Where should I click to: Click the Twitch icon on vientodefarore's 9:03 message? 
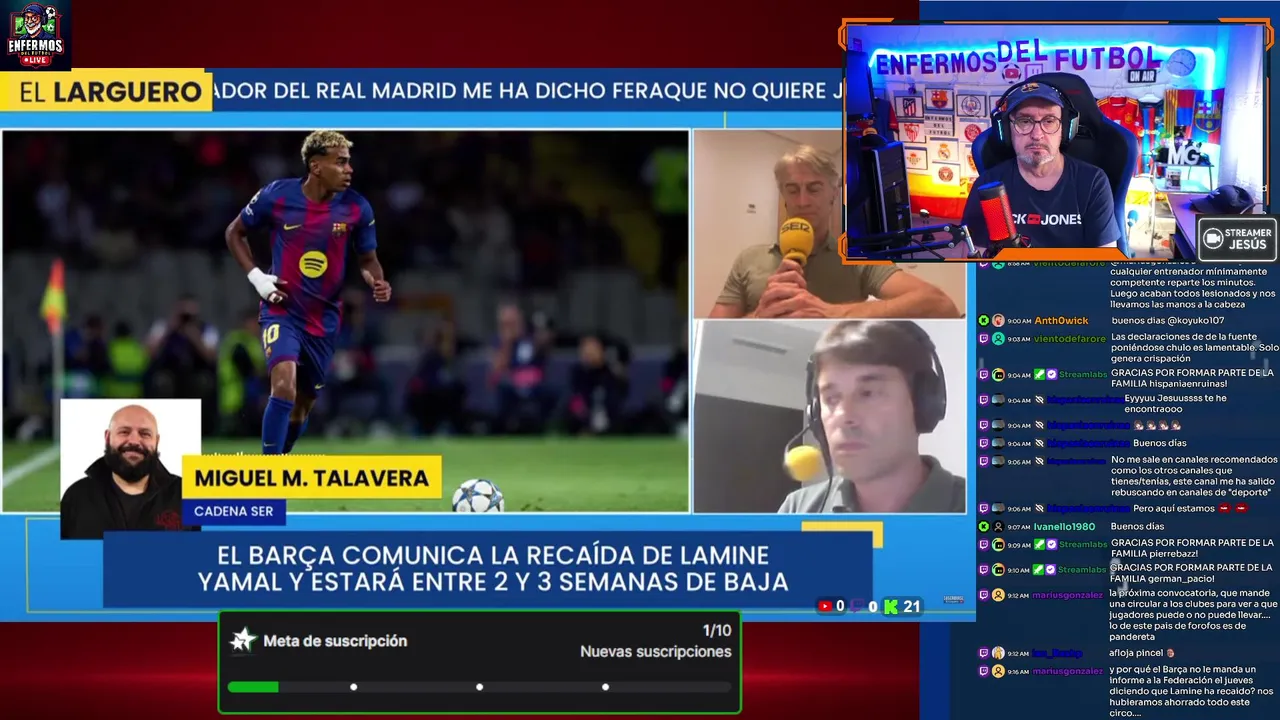[984, 339]
